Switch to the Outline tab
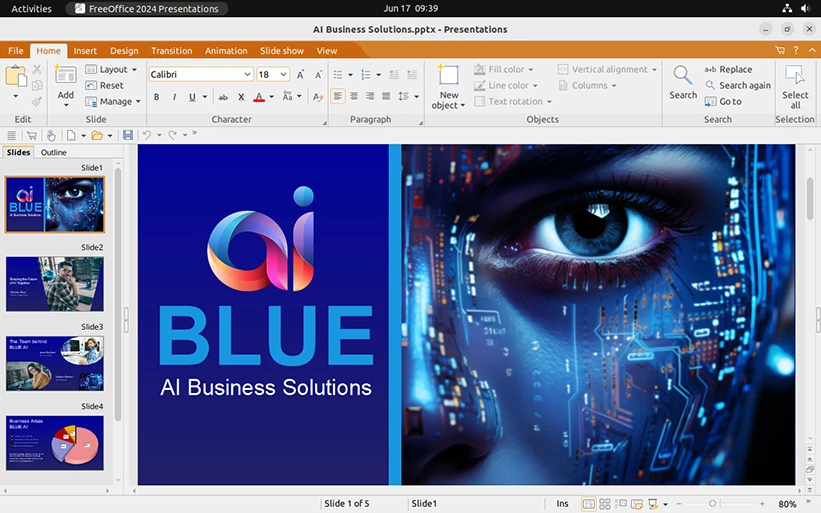821x513 pixels. pyautogui.click(x=54, y=152)
